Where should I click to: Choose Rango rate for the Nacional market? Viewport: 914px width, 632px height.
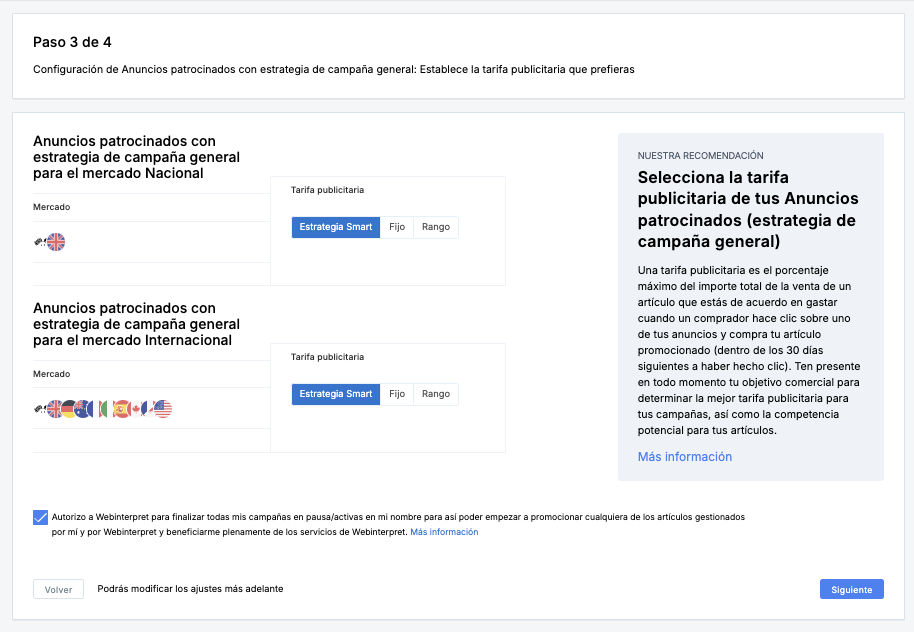point(436,227)
